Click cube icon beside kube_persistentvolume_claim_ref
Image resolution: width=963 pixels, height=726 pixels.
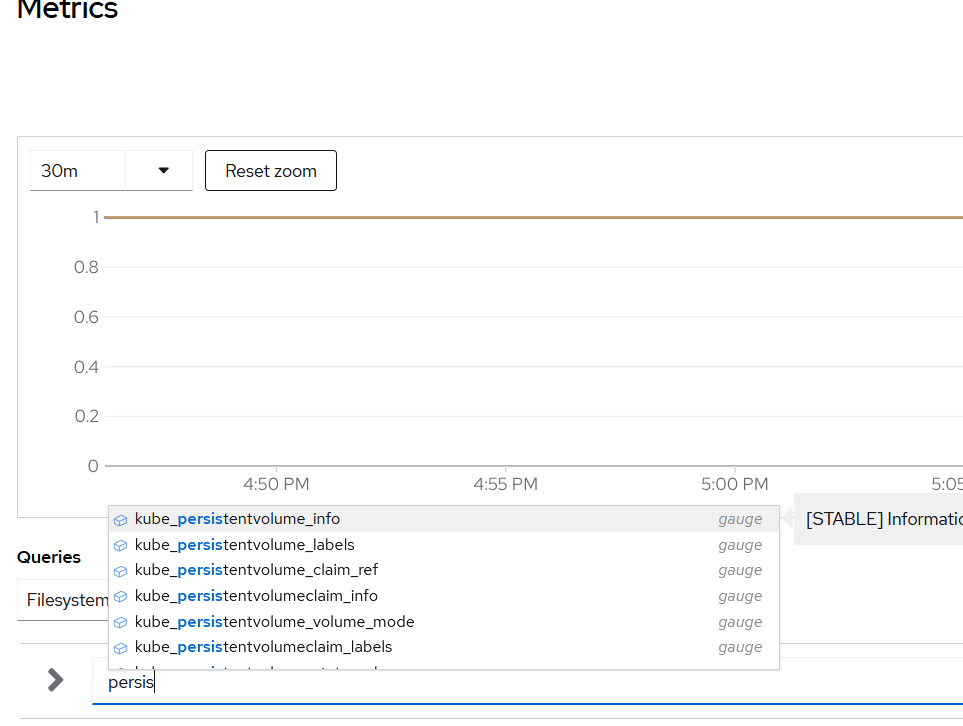click(121, 571)
